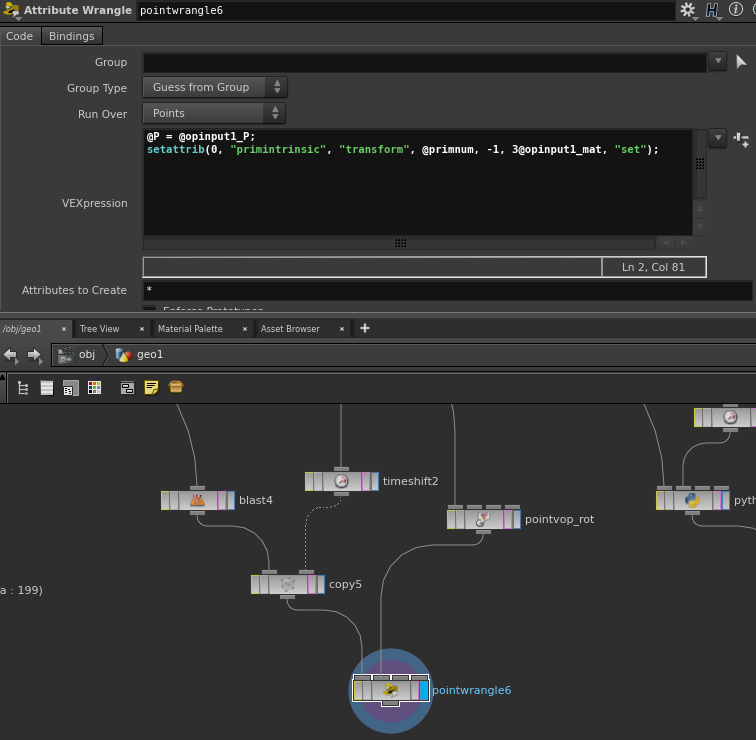The image size is (756, 740).
Task: Switch to the Asset Browser tab
Action: [x=290, y=329]
